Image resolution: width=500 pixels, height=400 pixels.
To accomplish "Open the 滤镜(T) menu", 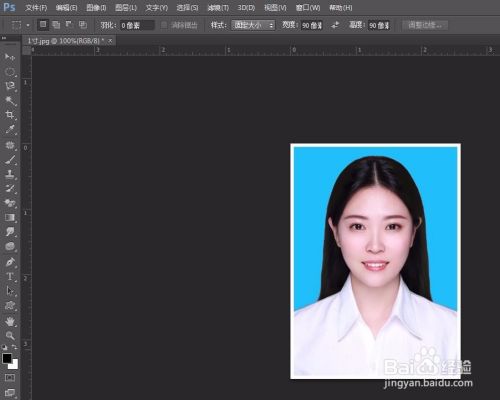I will [x=218, y=8].
